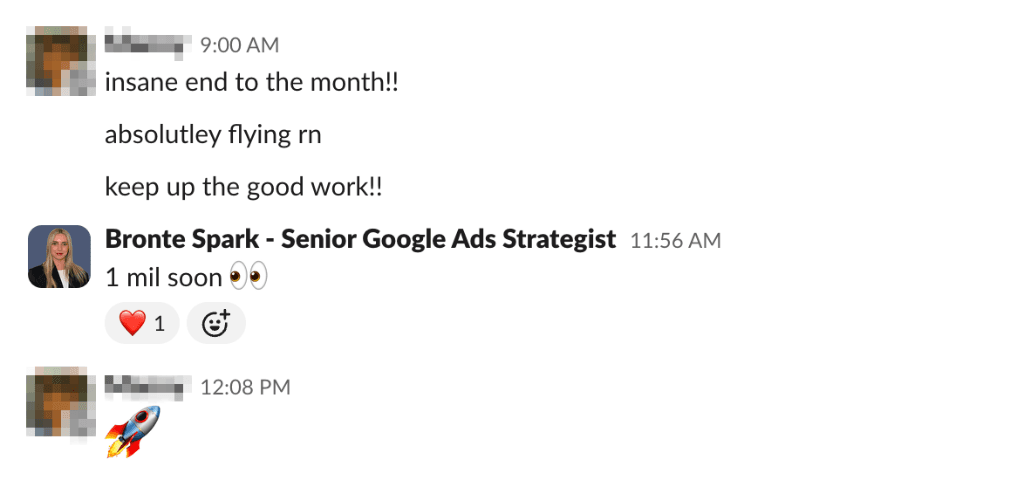
Task: Click the "1 mil soon" message text
Action: tap(163, 278)
